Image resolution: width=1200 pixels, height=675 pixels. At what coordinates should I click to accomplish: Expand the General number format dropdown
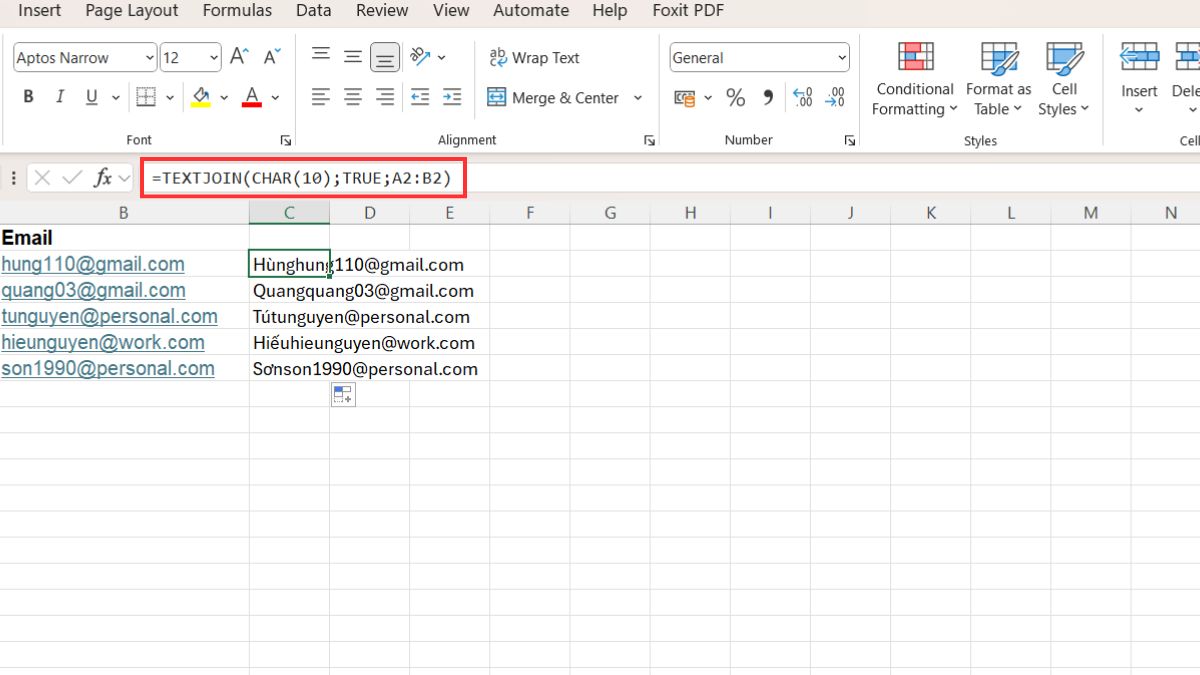coord(841,58)
